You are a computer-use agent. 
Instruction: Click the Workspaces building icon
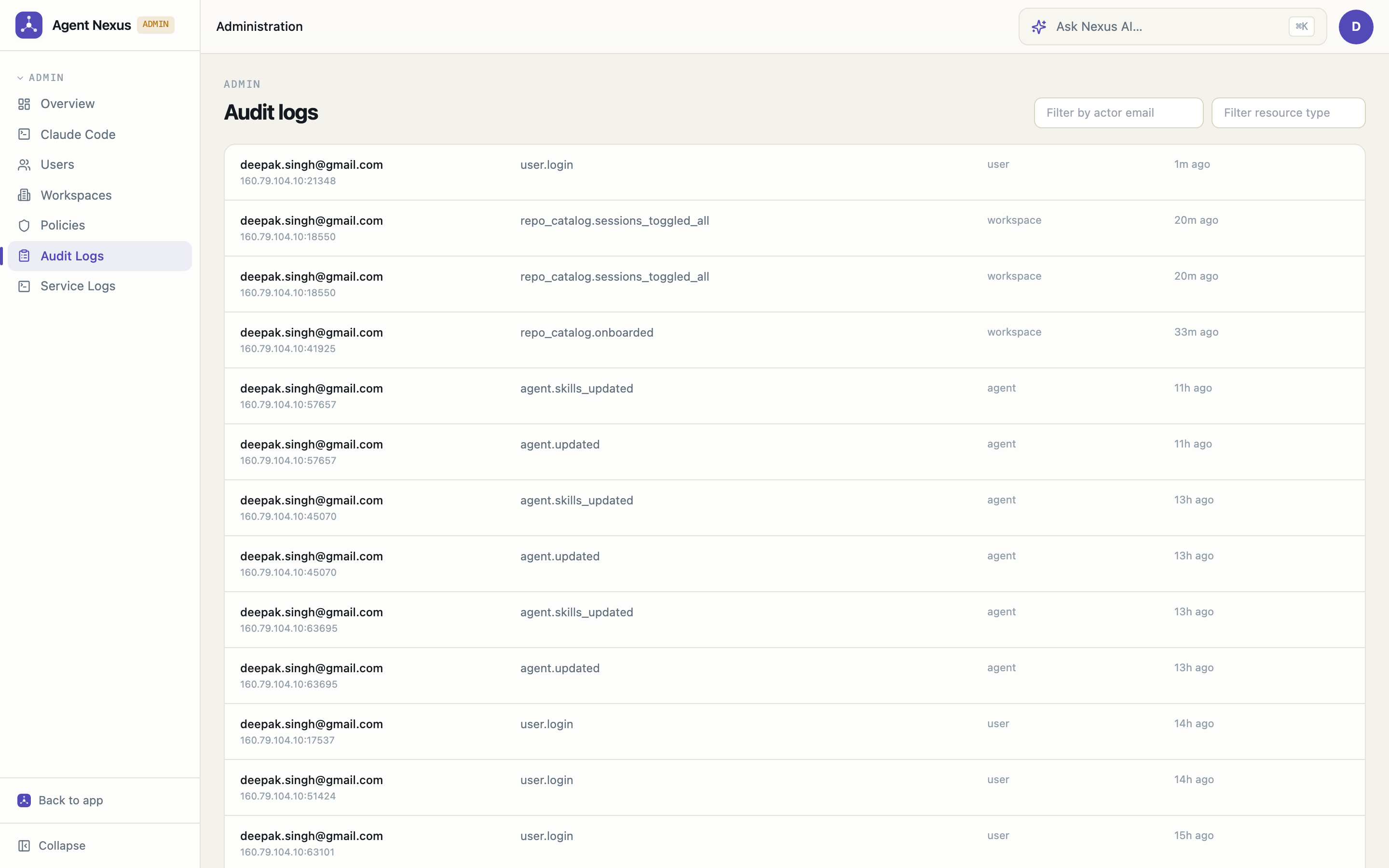pos(24,195)
